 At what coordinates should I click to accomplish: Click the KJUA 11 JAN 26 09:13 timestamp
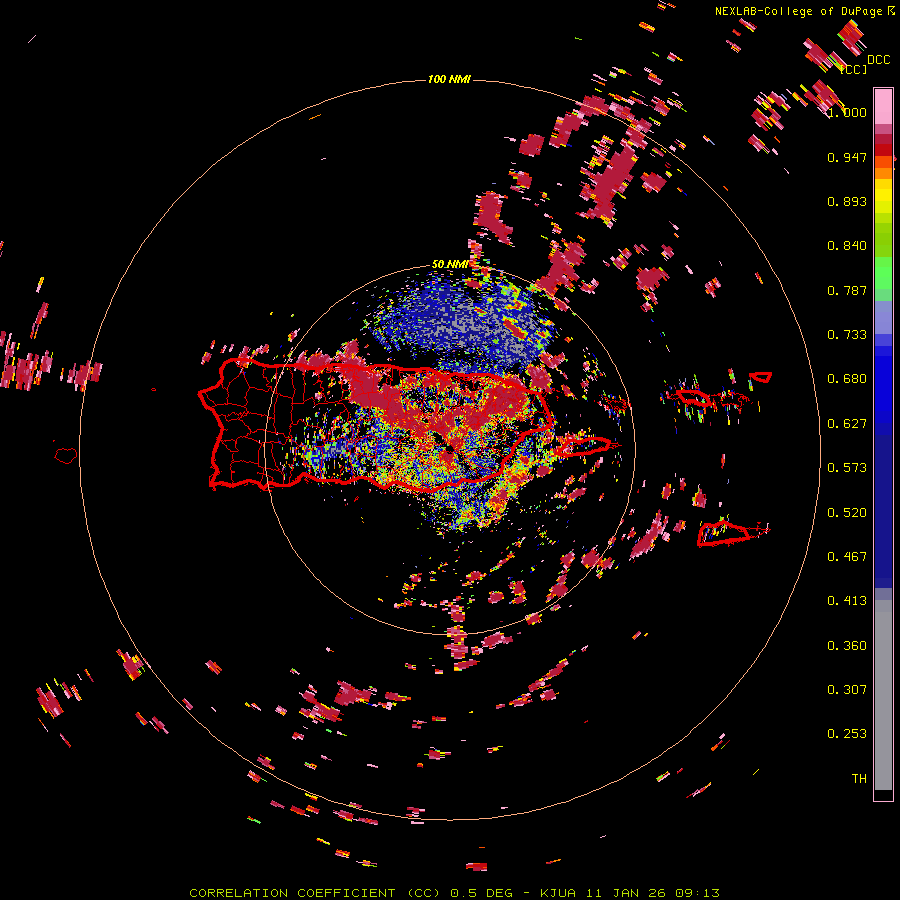(x=630, y=893)
